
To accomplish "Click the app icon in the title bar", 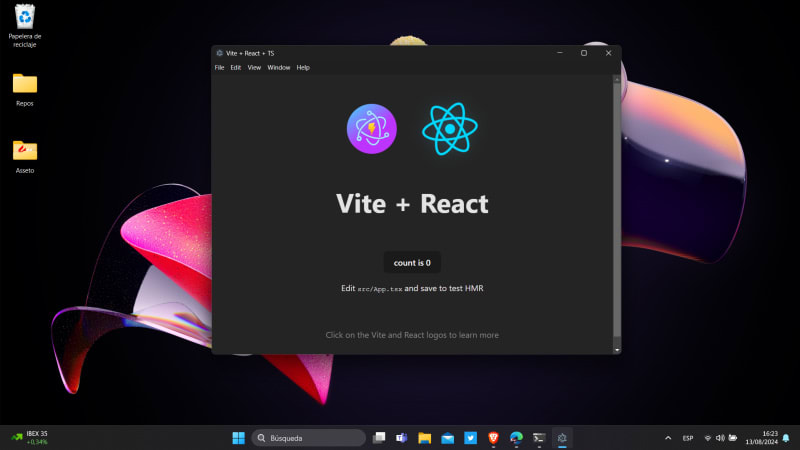I will pyautogui.click(x=219, y=53).
